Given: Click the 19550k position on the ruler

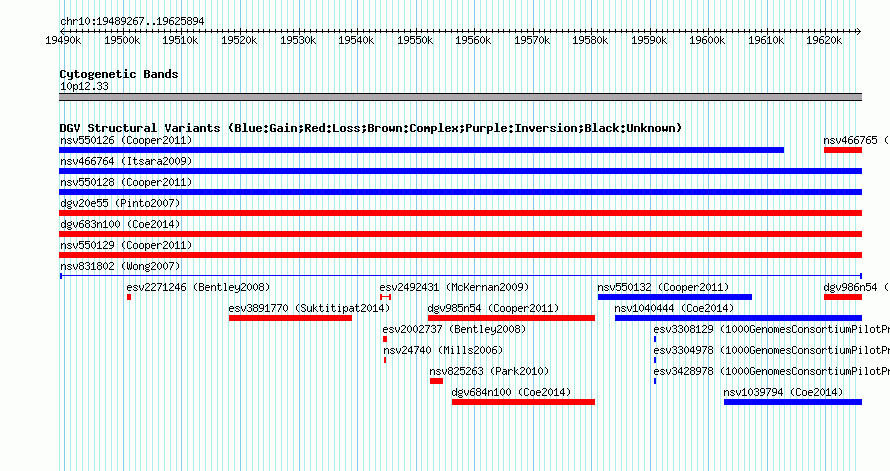Looking at the screenshot, I should pyautogui.click(x=415, y=40).
